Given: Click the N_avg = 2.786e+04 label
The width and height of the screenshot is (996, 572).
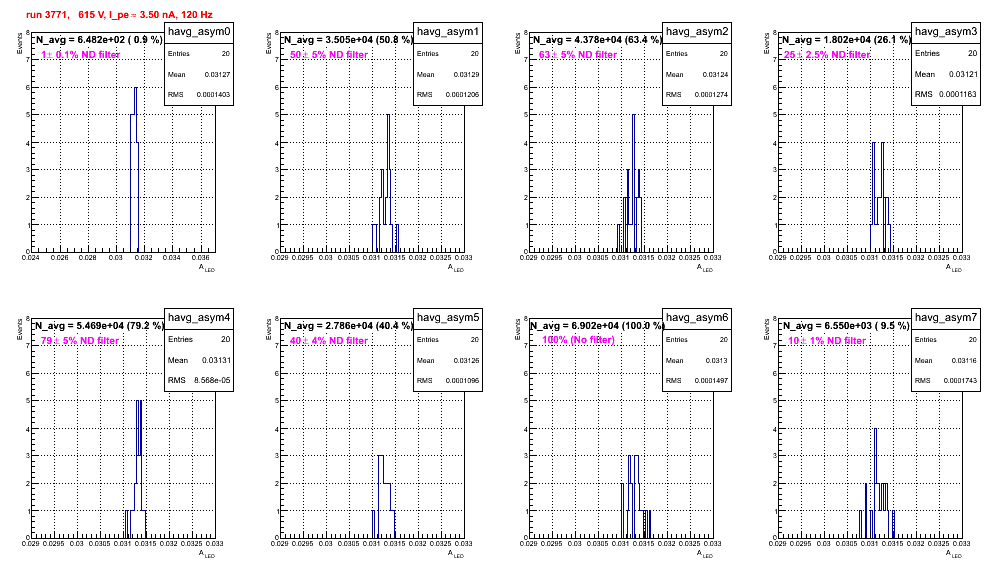Looking at the screenshot, I should [348, 325].
